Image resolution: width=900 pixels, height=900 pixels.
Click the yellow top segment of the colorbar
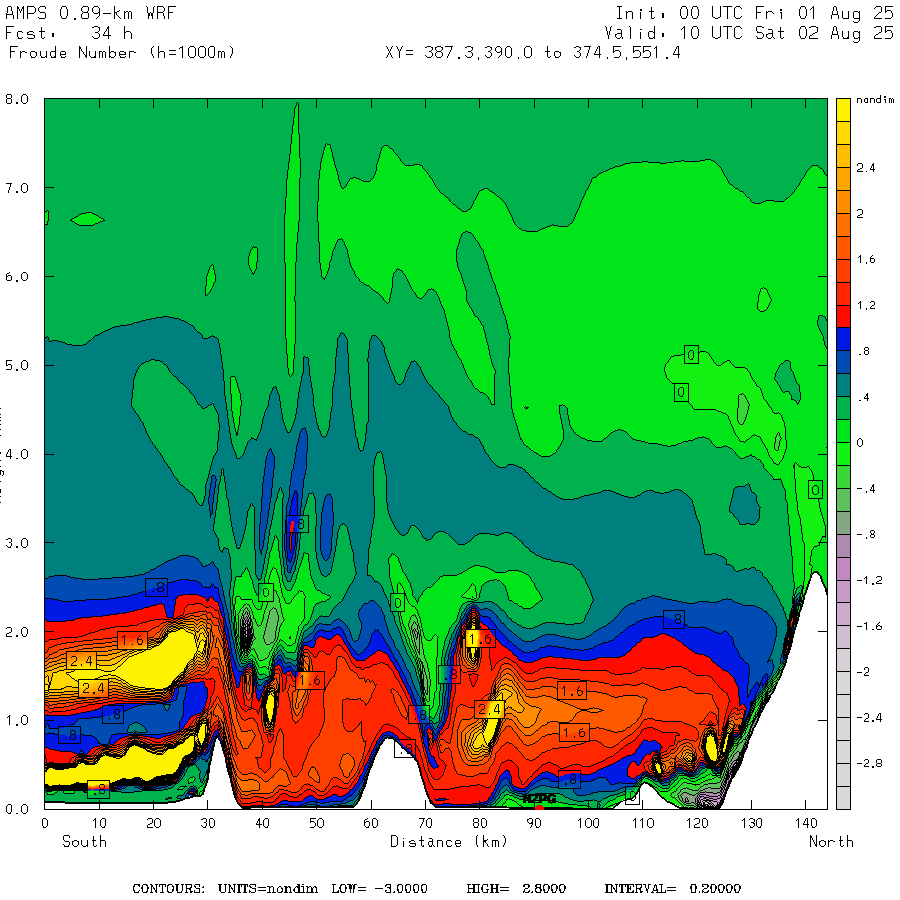coord(843,110)
